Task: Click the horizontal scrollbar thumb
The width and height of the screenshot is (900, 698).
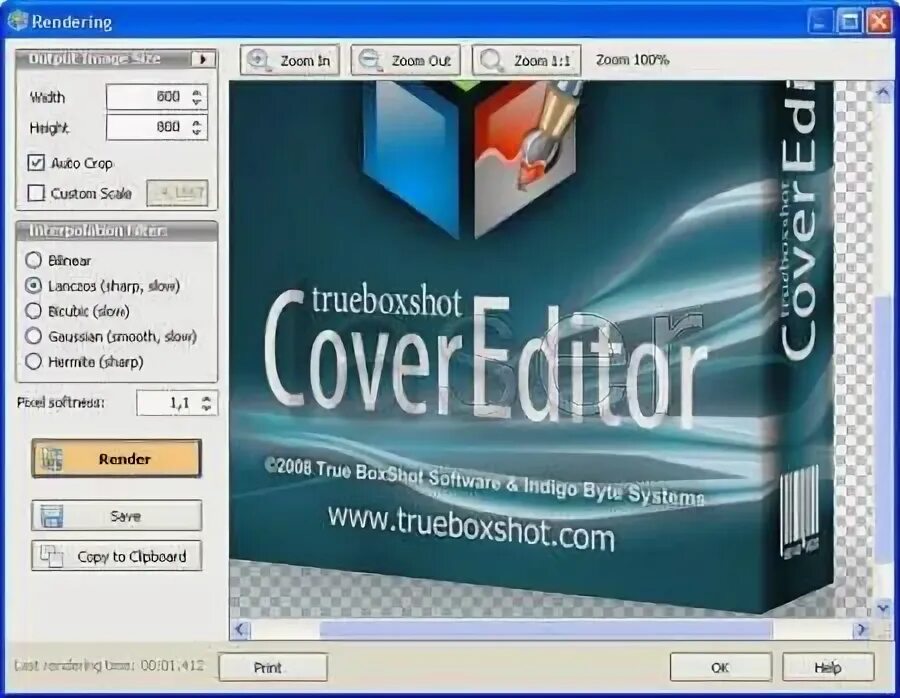Action: [546, 630]
